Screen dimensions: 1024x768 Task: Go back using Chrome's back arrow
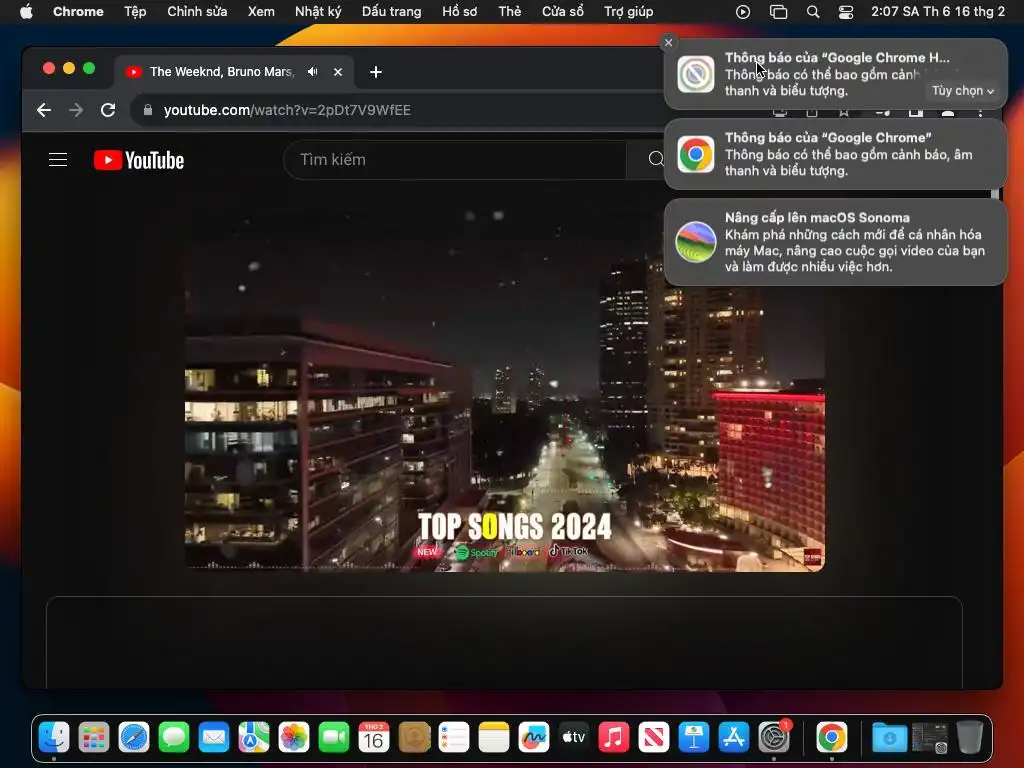44,110
